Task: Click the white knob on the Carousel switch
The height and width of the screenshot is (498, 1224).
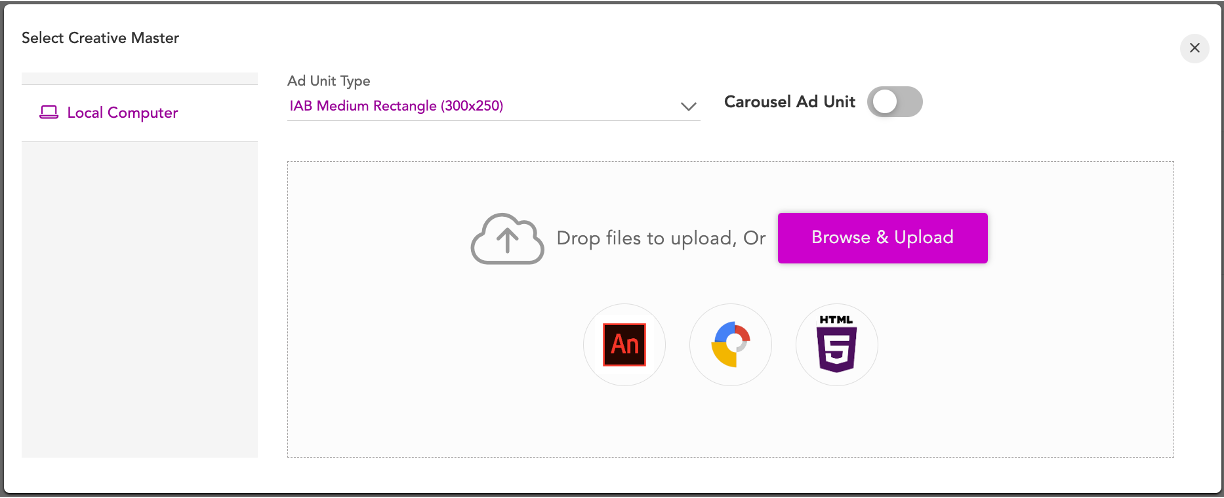Action: (884, 102)
